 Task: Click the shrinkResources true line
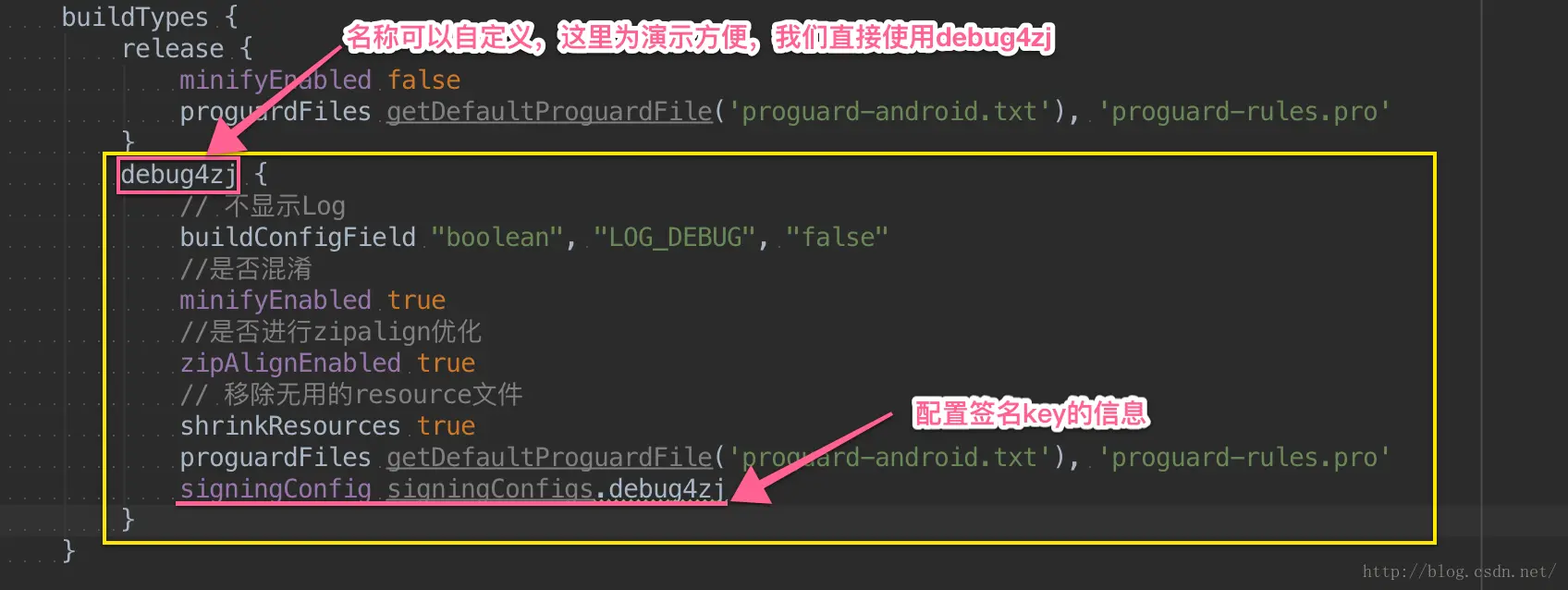point(327,426)
